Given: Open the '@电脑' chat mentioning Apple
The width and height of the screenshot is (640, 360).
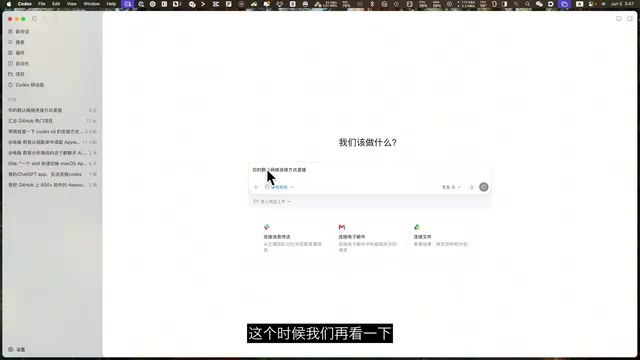Looking at the screenshot, I should tap(52, 142).
